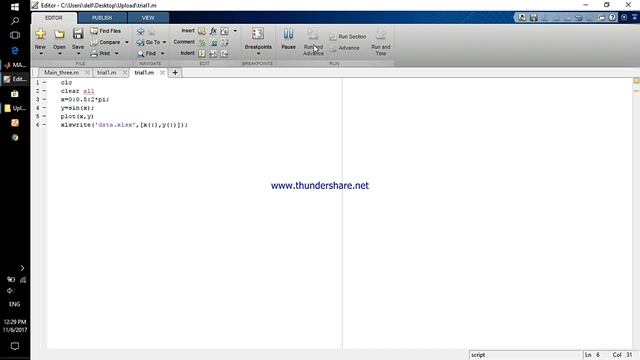Click the xlswrite line of code
The height and width of the screenshot is (360, 640).
tap(124, 125)
